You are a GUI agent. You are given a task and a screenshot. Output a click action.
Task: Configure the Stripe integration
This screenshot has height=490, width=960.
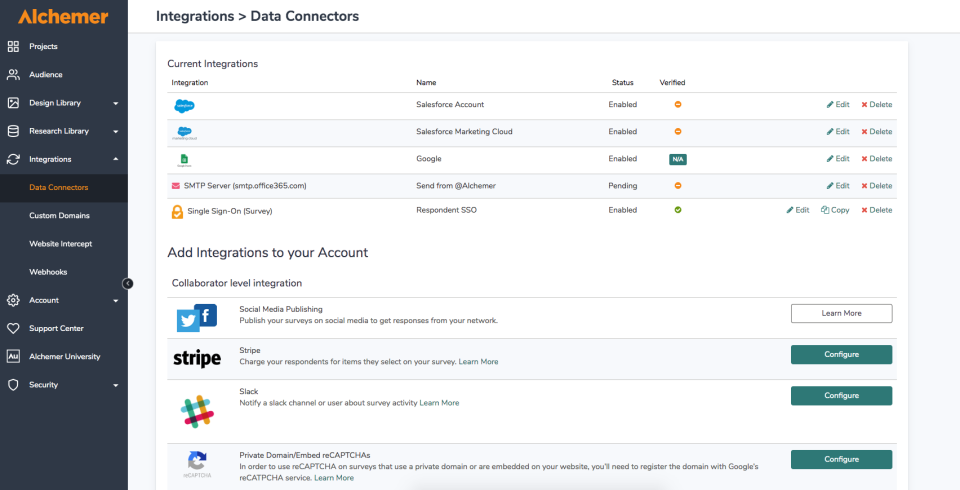(841, 354)
